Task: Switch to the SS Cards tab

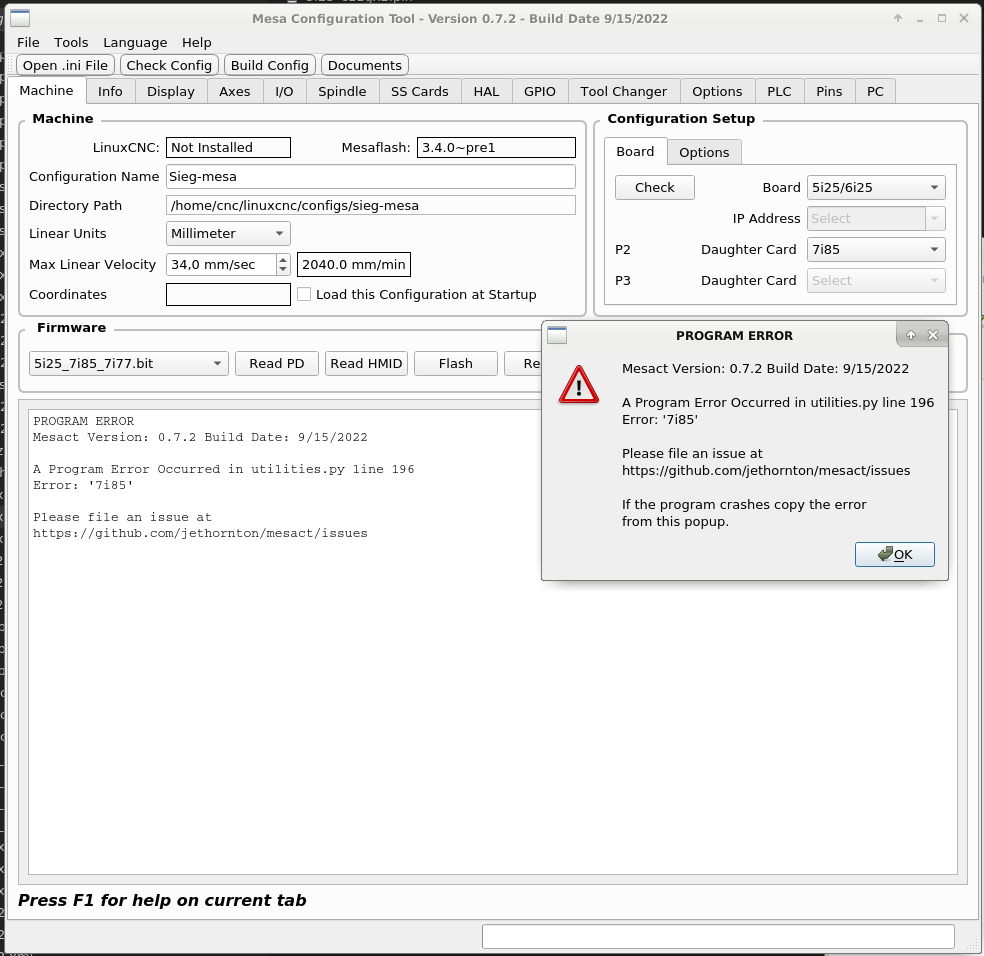Action: pos(420,92)
